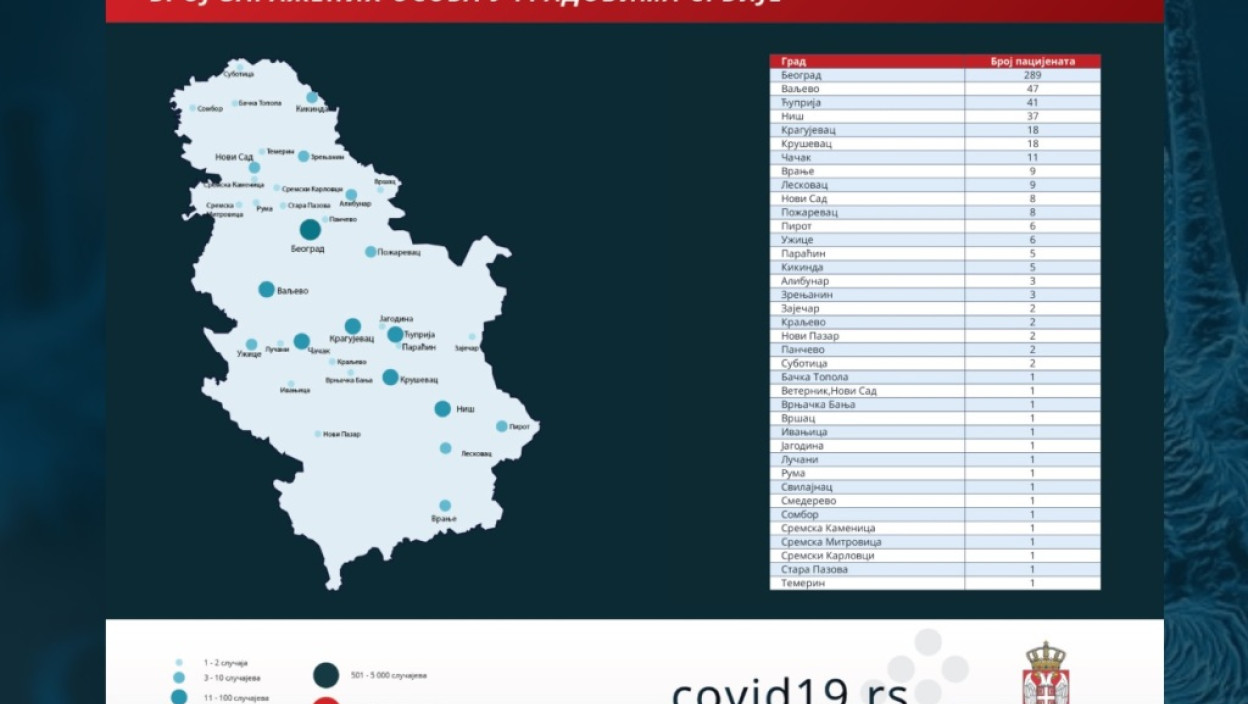1248x704 pixels.
Task: Click the Нови Пазар dot on the map
Action: [x=318, y=434]
